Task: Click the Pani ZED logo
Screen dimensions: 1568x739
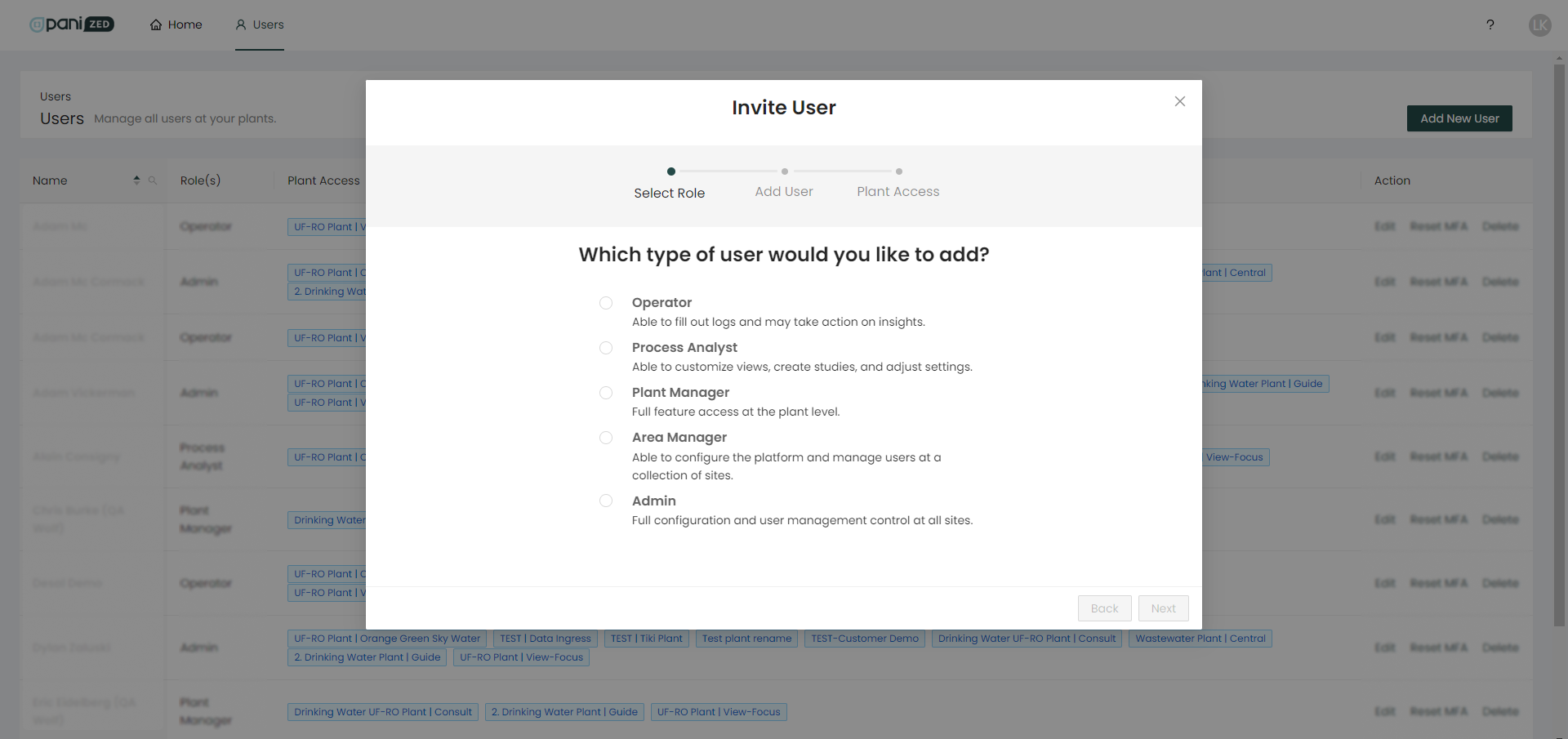Action: [72, 24]
